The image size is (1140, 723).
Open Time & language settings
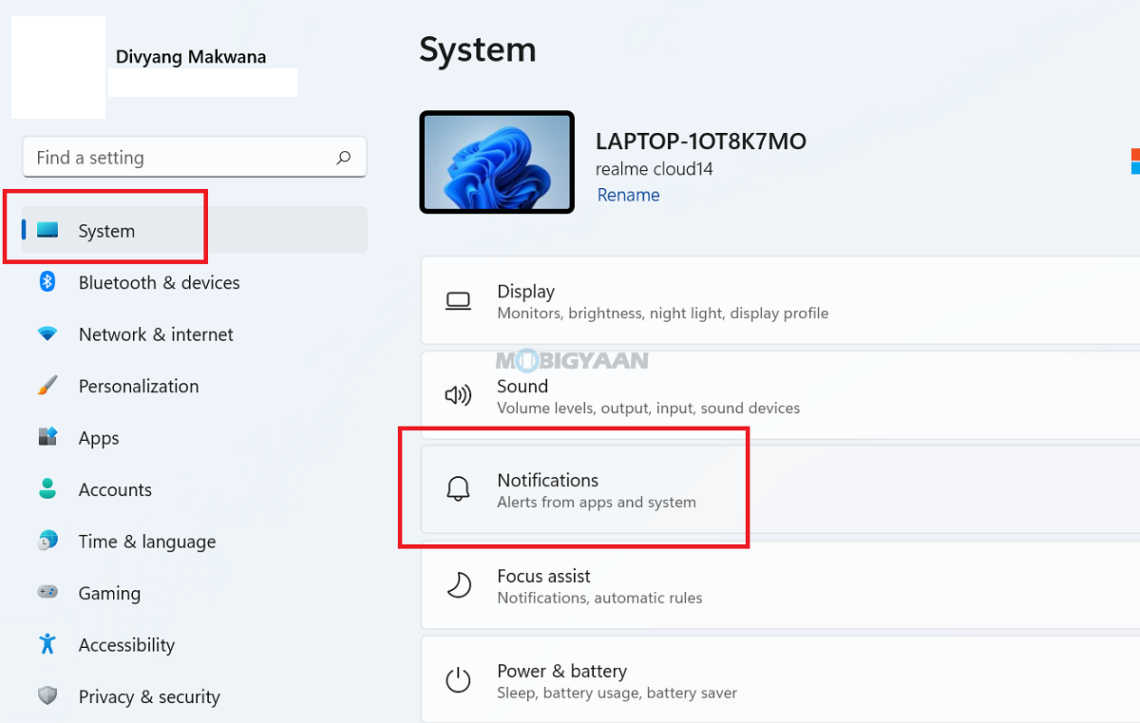(147, 541)
